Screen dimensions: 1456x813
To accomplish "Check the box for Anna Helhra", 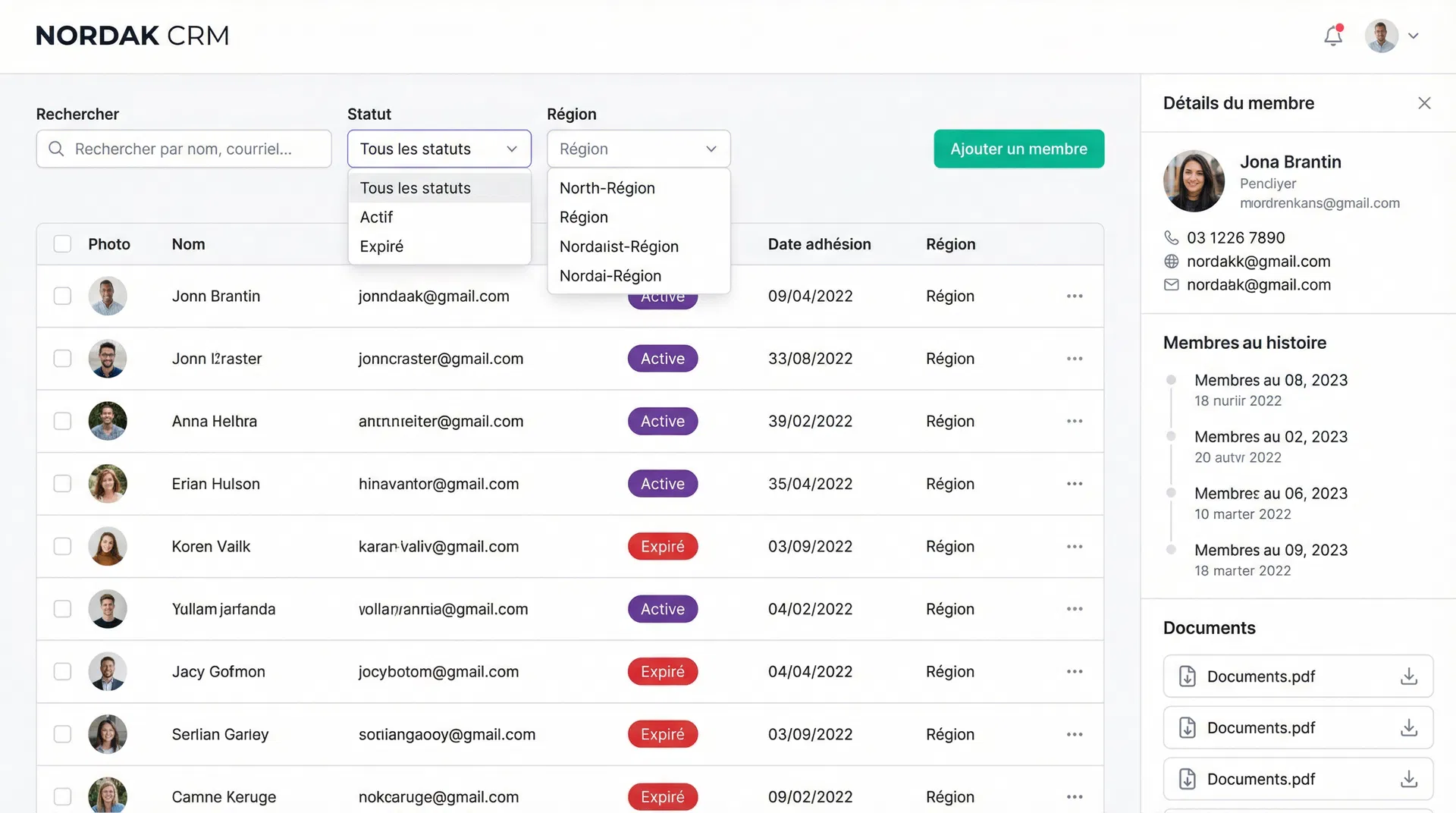I will 62,422.
